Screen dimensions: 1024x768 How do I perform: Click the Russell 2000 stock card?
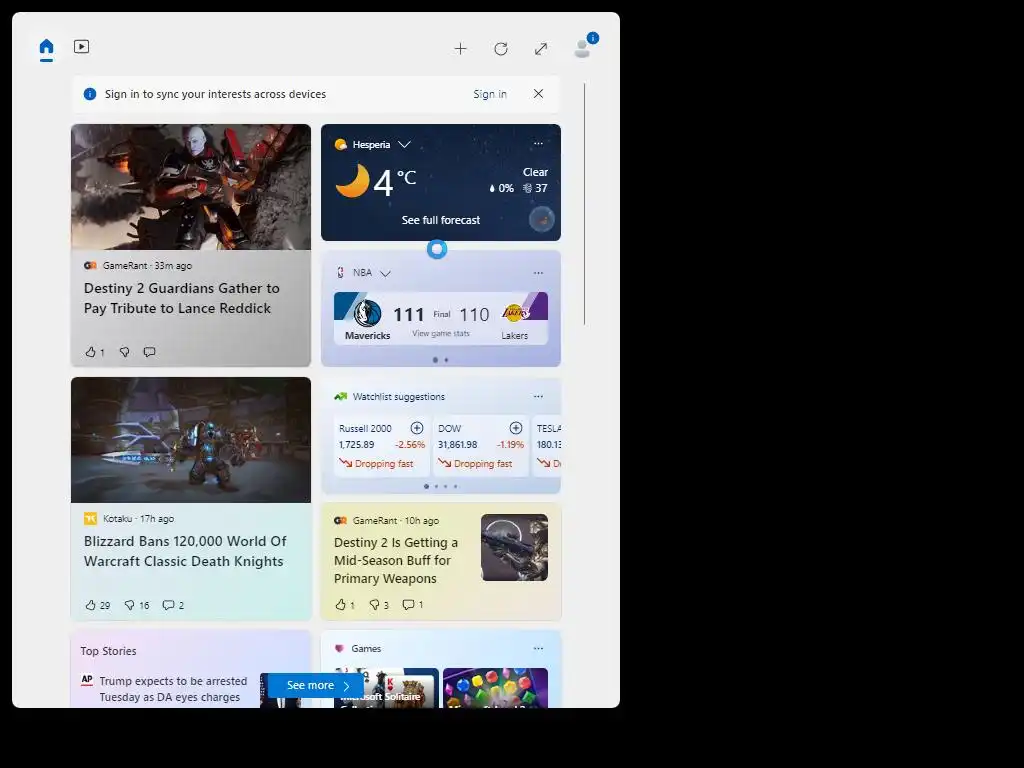(x=381, y=446)
